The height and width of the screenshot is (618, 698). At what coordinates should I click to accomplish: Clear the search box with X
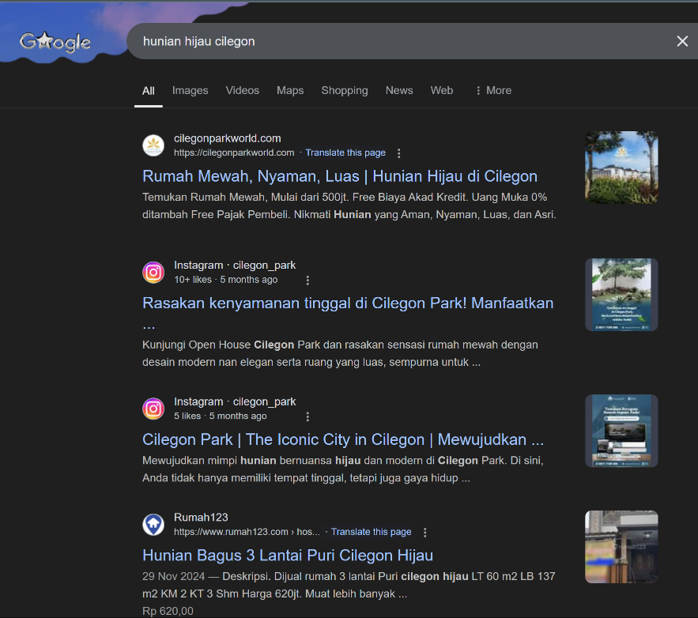(x=682, y=41)
